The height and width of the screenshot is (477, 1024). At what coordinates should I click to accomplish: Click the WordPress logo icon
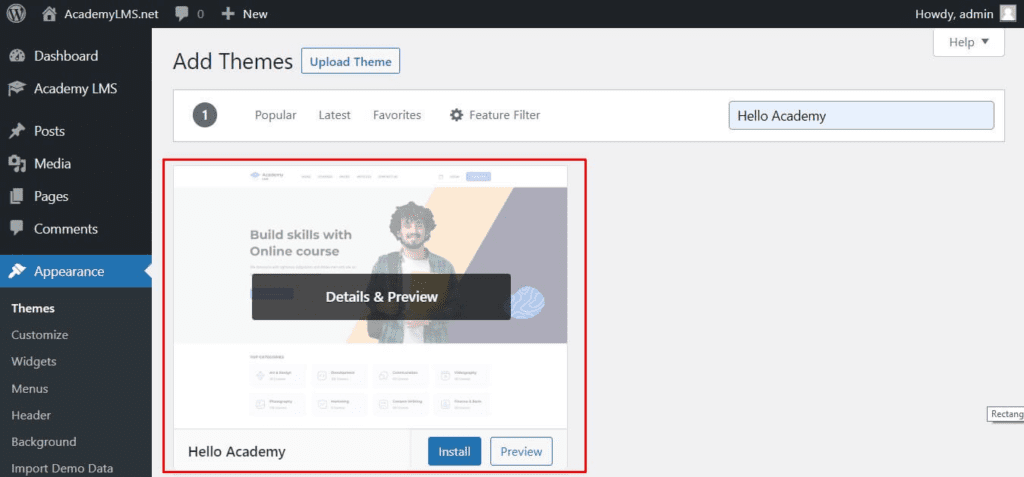(x=16, y=14)
